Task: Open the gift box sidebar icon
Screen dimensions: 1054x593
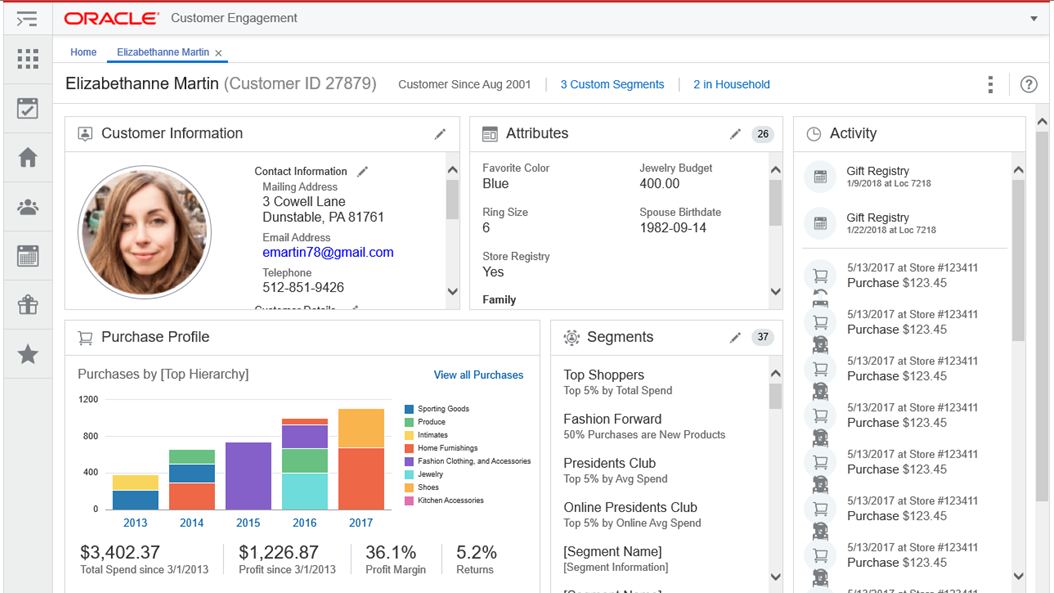Action: point(28,305)
